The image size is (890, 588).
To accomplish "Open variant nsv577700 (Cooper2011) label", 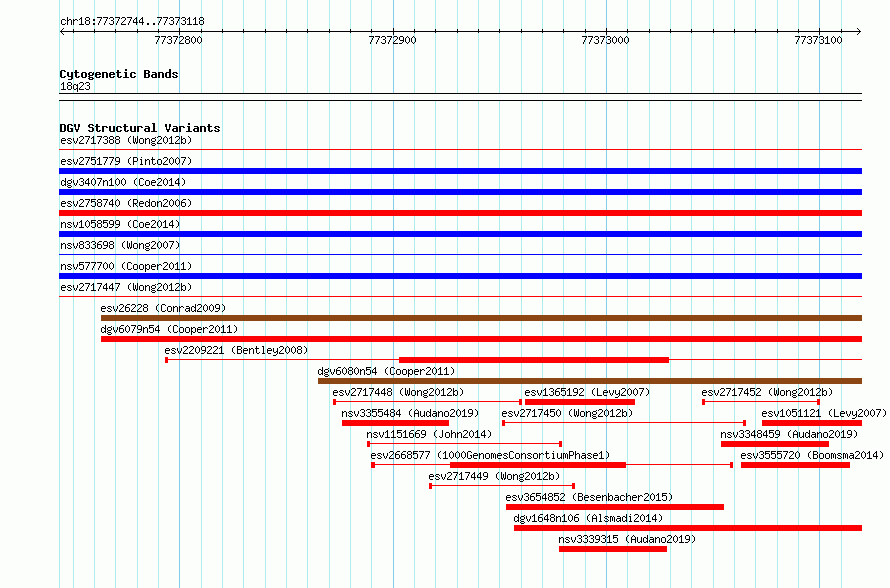I will point(126,266).
